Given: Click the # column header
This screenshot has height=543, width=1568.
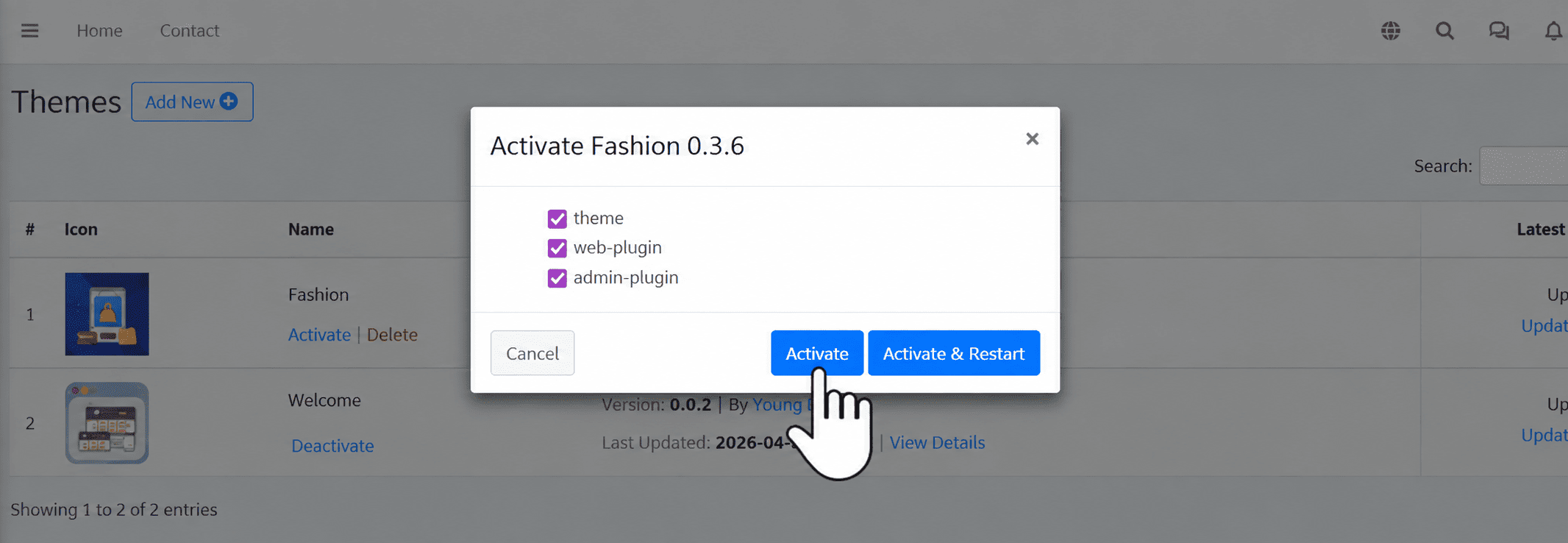Looking at the screenshot, I should pos(30,230).
